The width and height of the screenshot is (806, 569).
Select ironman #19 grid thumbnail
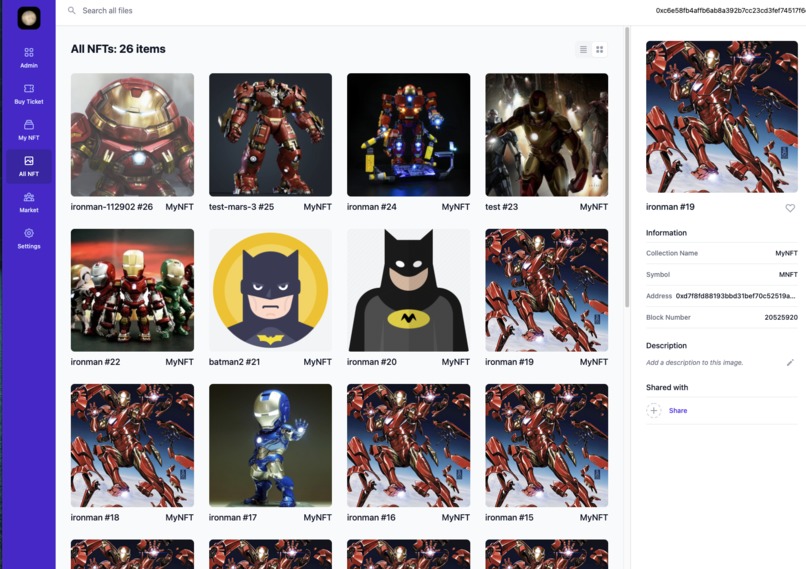[x=546, y=290]
